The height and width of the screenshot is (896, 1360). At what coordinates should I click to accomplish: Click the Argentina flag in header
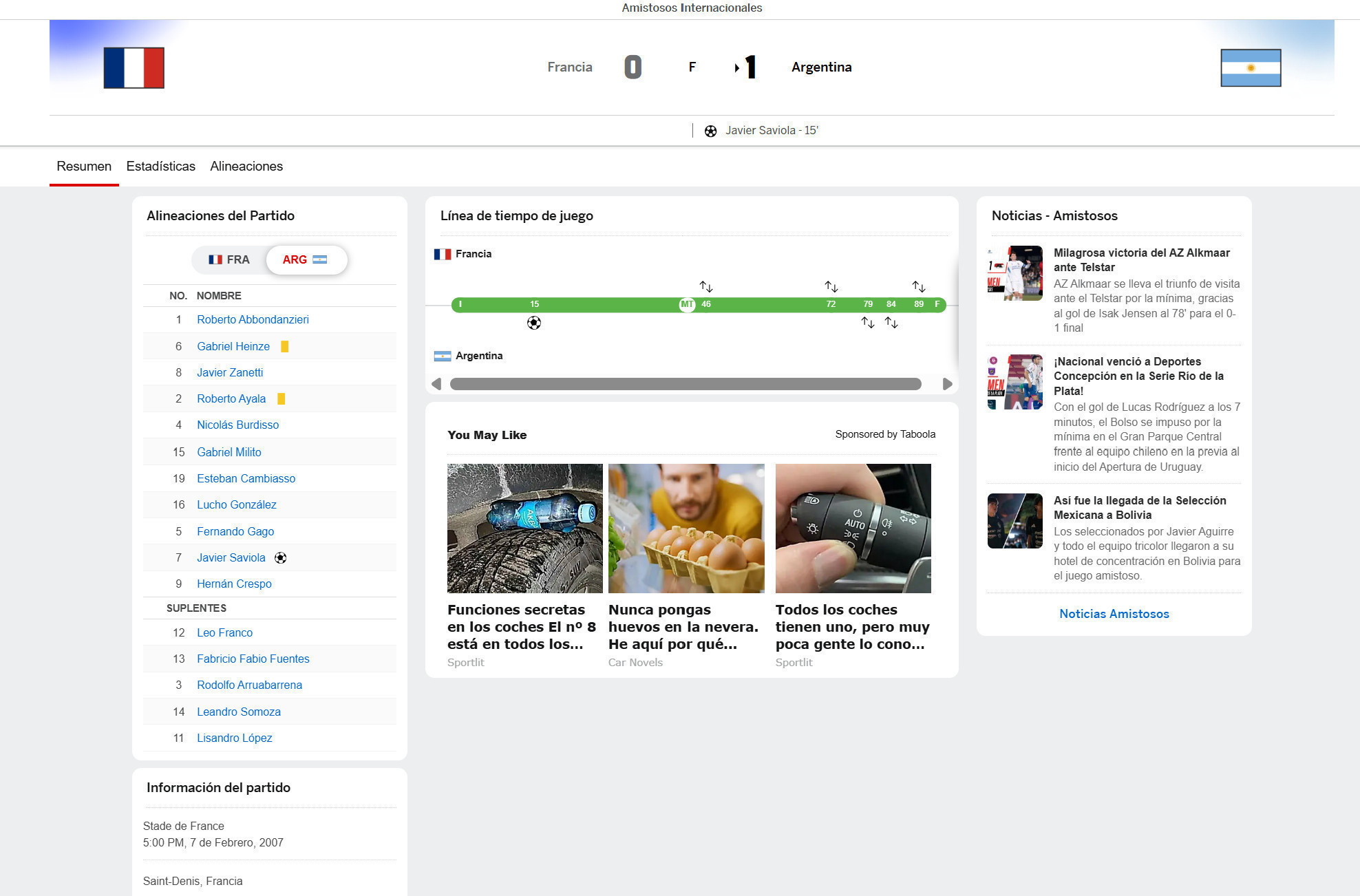1250,67
